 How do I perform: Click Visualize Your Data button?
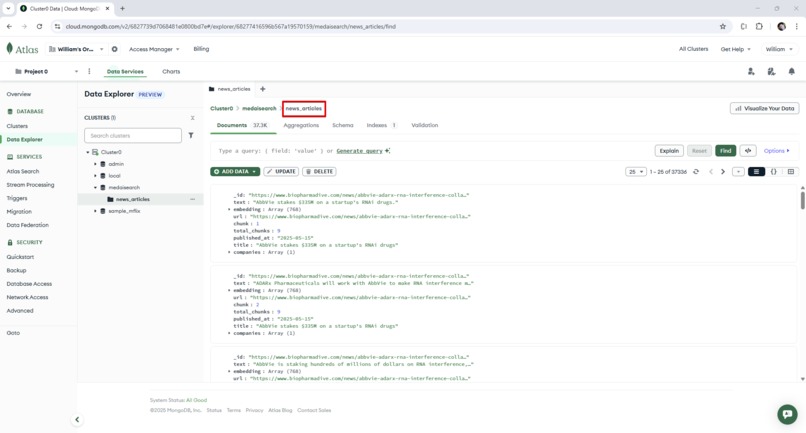point(764,109)
